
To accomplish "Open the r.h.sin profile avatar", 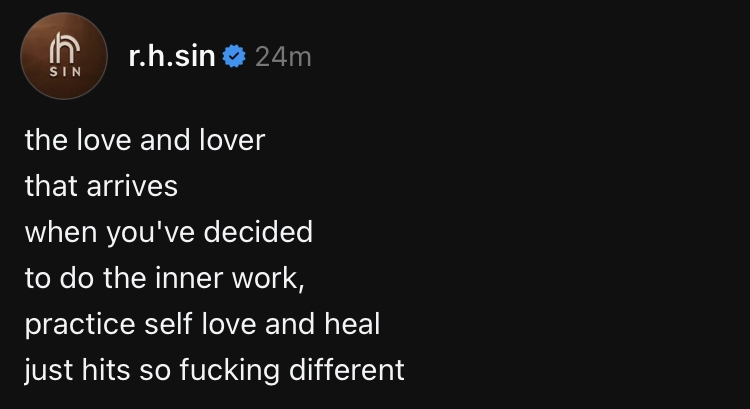I will [64, 56].
